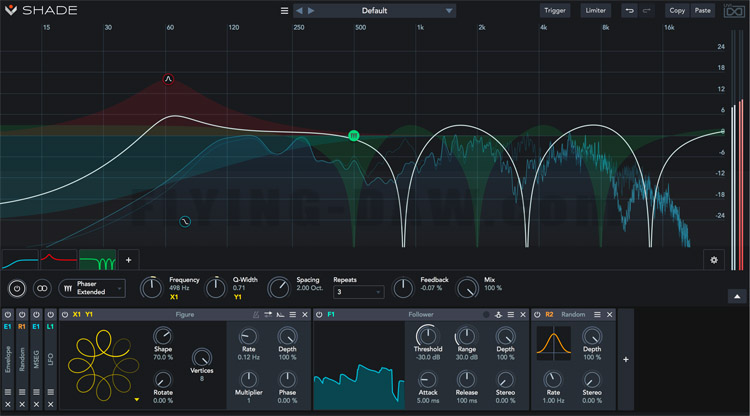Screen dimensions: 750x416
Task: Remove the Envelope modulator
Action: pos(8,405)
